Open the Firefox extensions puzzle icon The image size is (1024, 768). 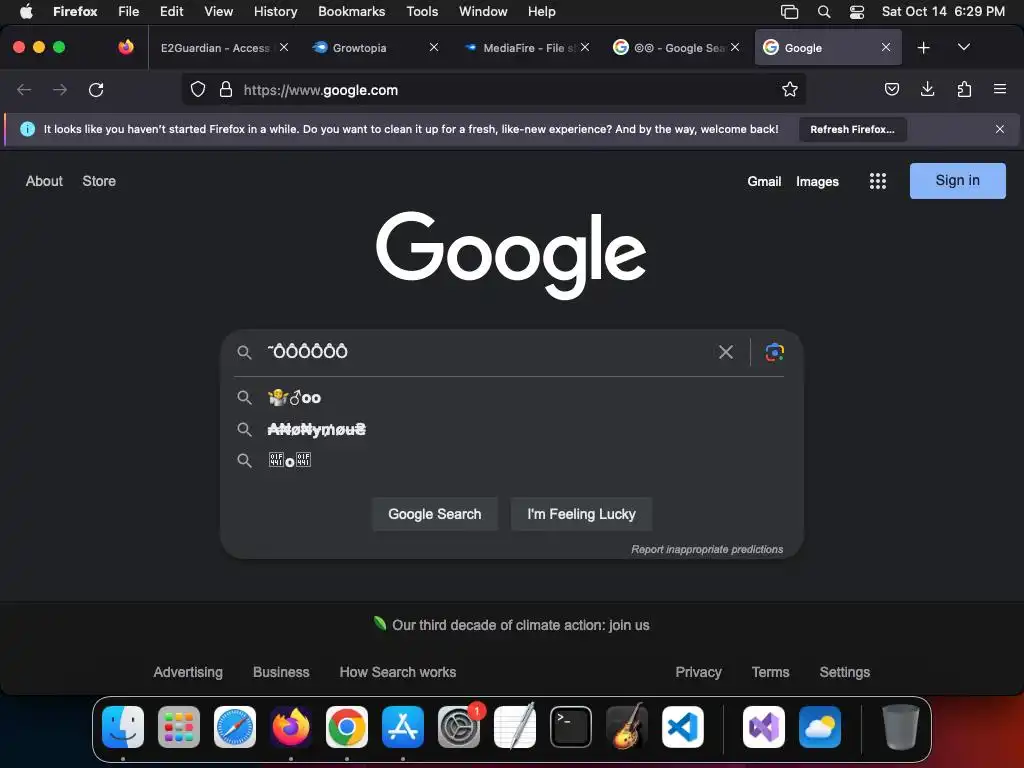click(x=964, y=89)
